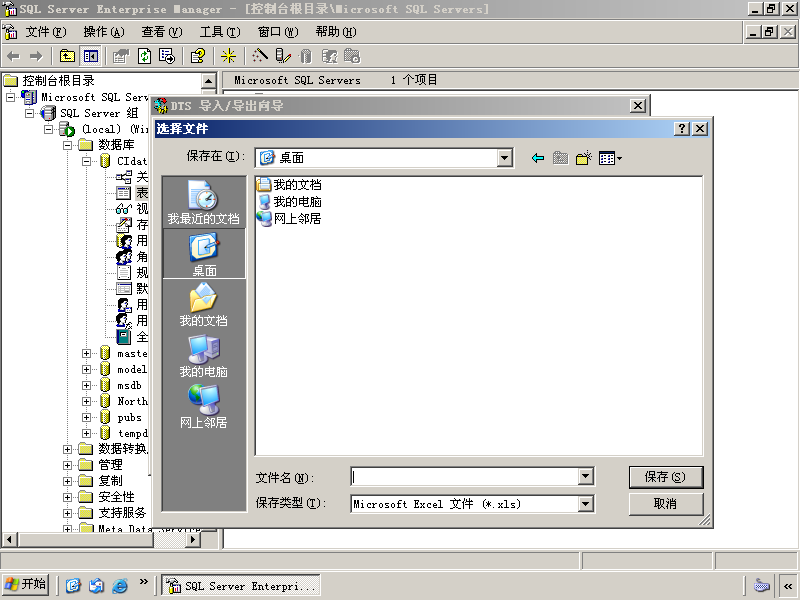This screenshot has width=800, height=600.
Task: Select the (local) server tree item
Action: (102, 129)
